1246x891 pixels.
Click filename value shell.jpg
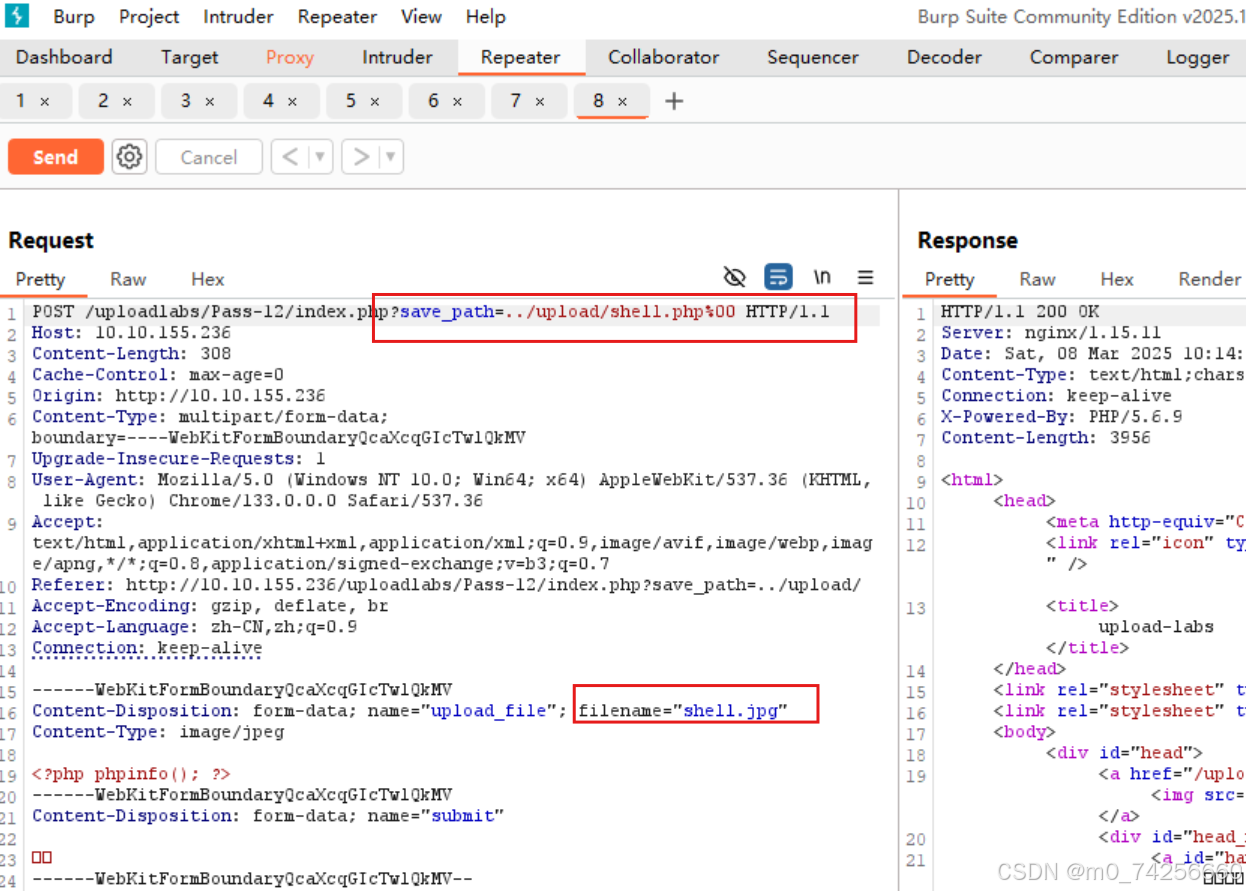(x=729, y=711)
